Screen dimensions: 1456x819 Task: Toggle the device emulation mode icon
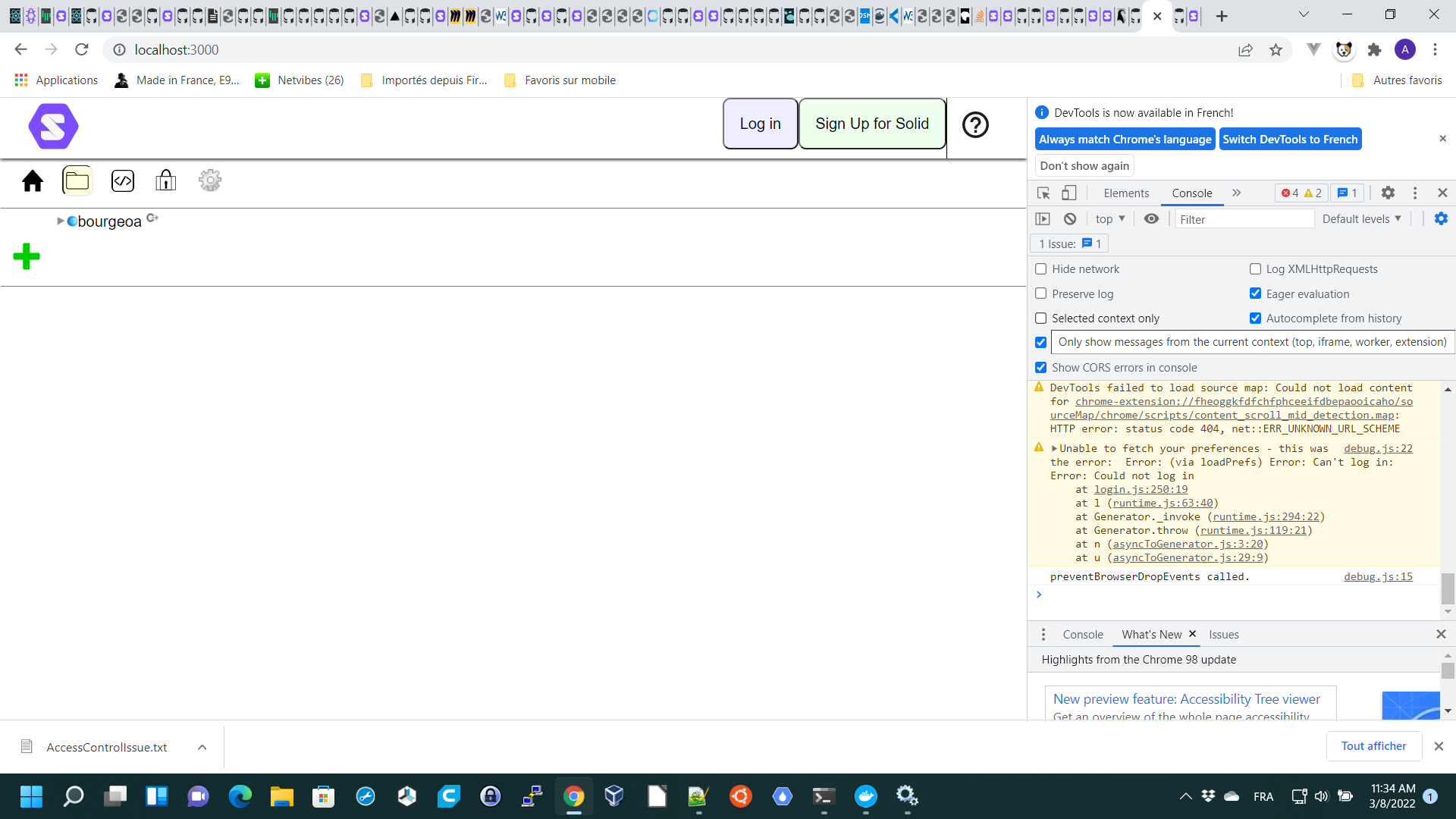pos(1069,193)
